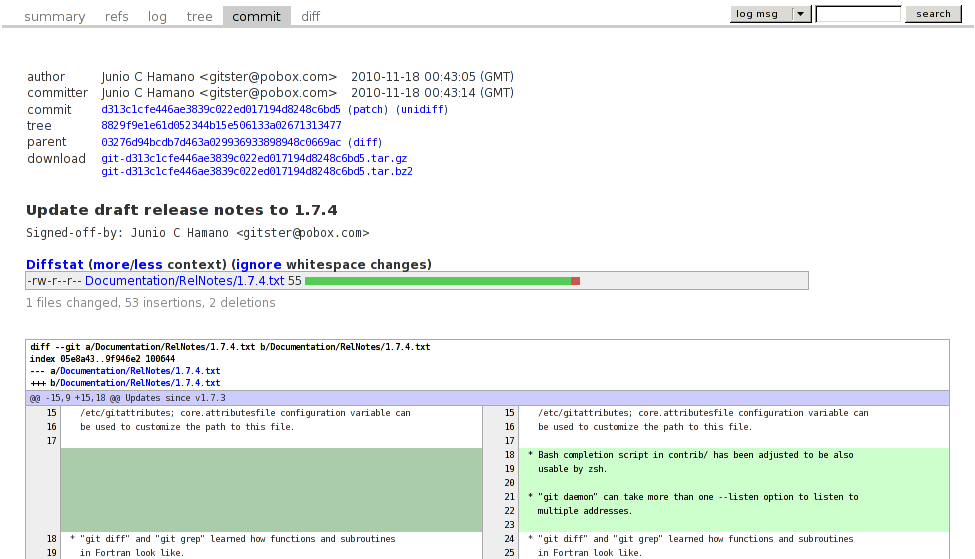The width and height of the screenshot is (975, 559).
Task: Open the Diffstat link
Action: (55, 265)
